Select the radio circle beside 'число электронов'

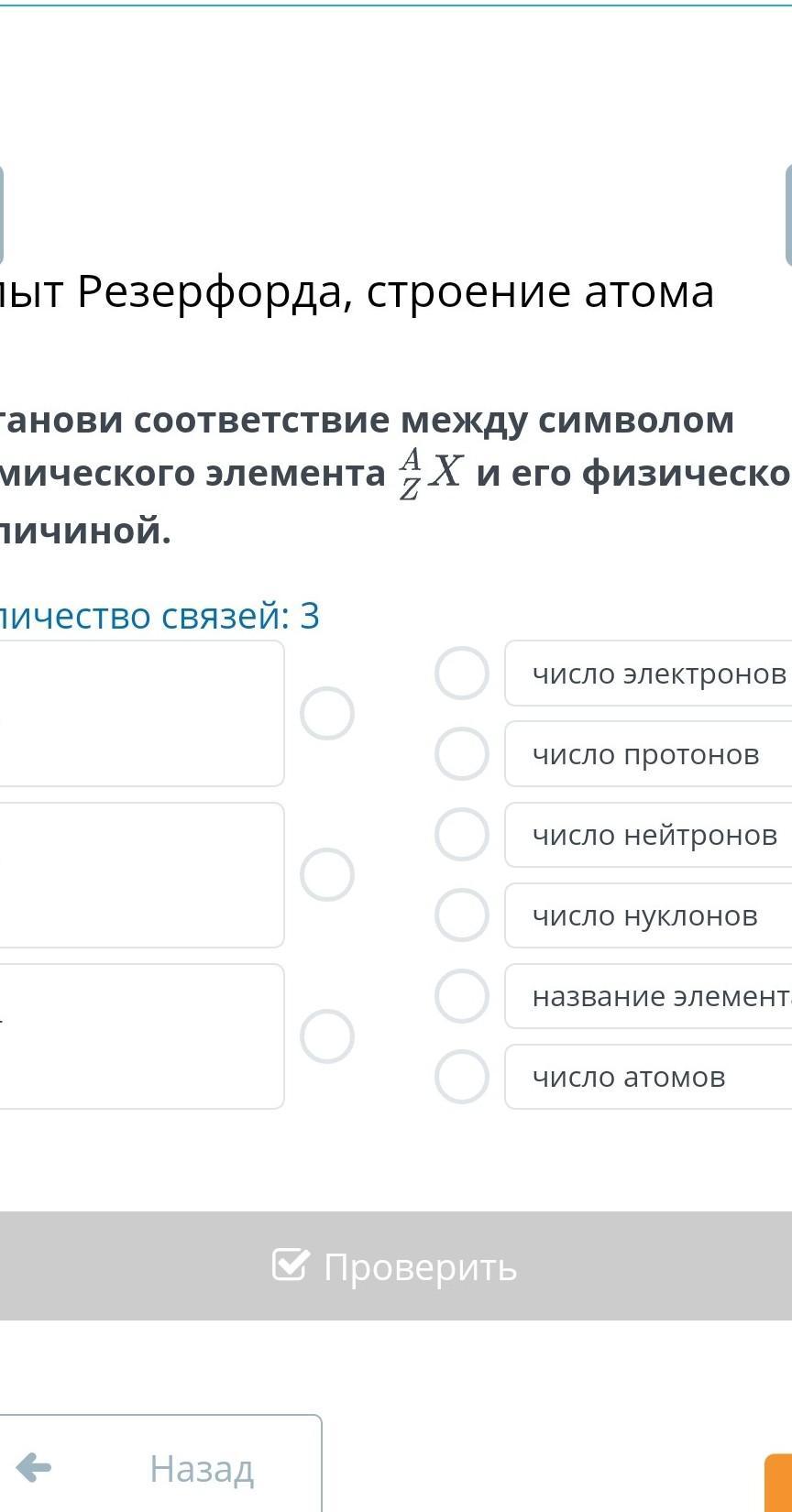click(x=461, y=674)
